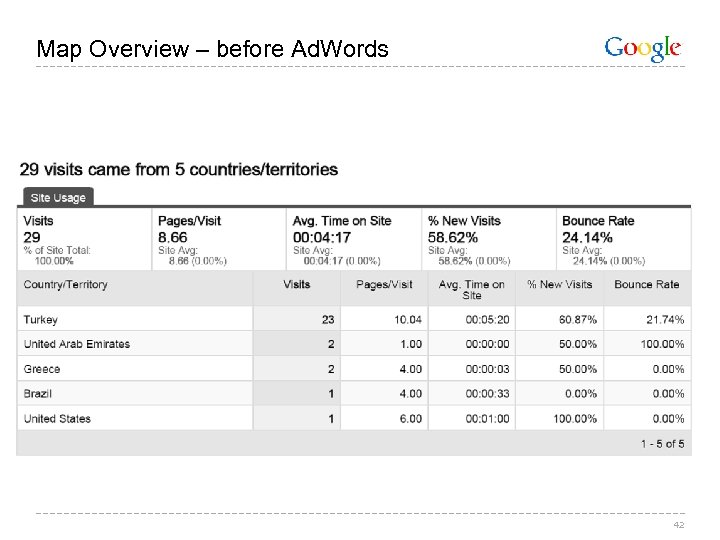Select United Arab Emirates in the table

[x=77, y=344]
